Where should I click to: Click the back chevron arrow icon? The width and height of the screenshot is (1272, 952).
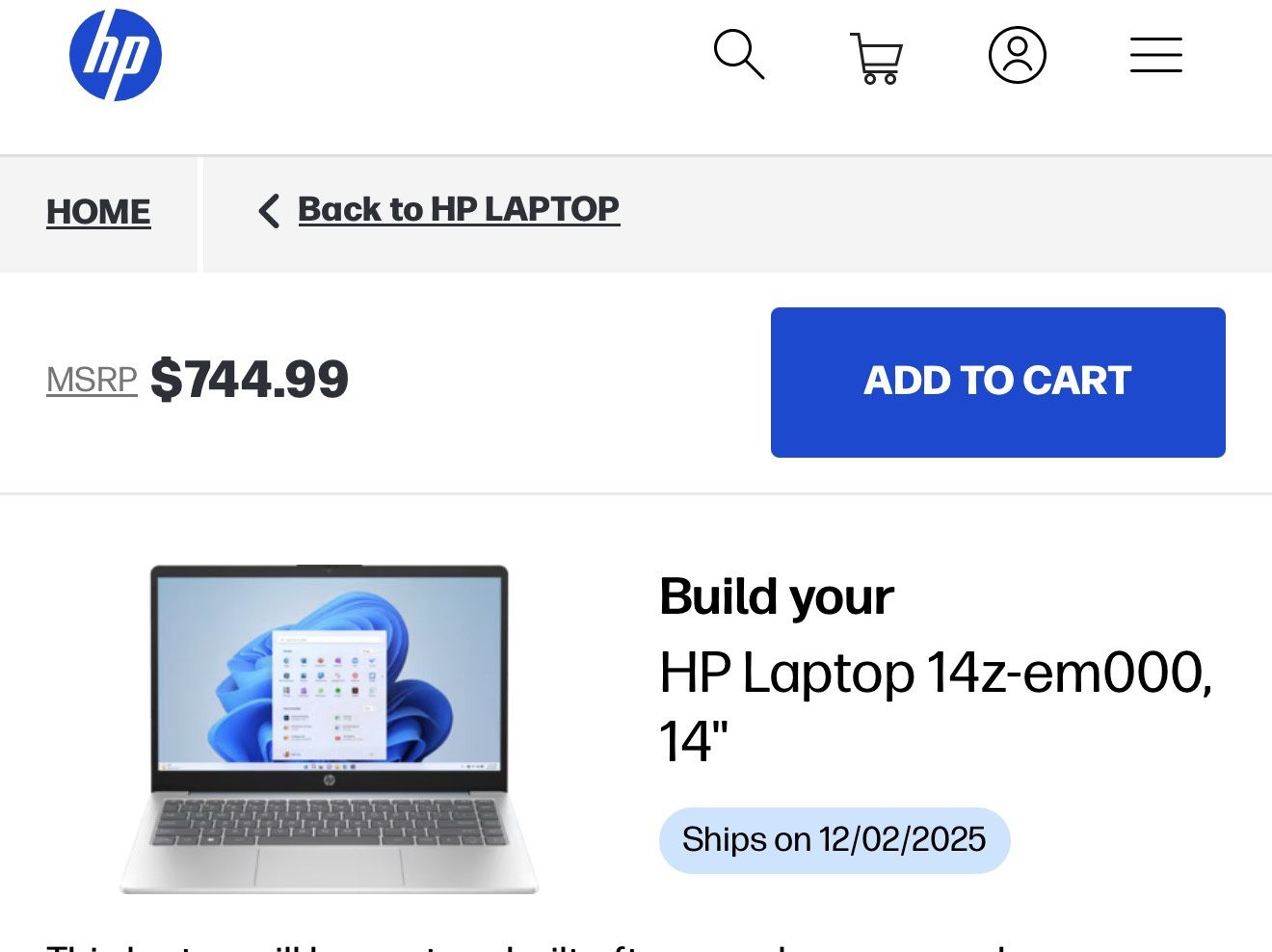[268, 210]
